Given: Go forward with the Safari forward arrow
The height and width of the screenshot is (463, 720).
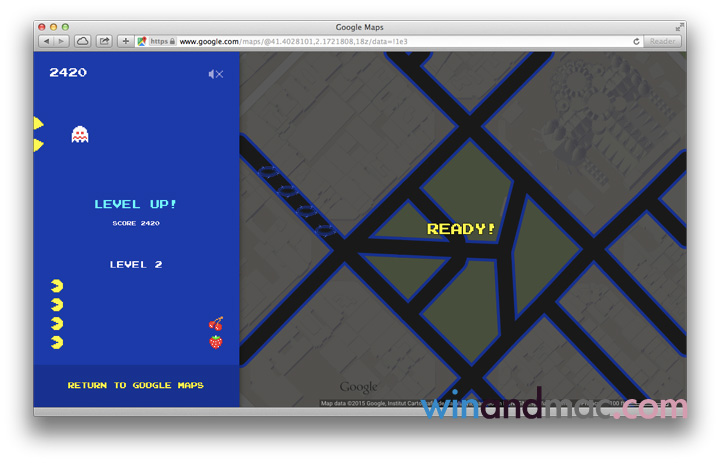Looking at the screenshot, I should (x=62, y=41).
